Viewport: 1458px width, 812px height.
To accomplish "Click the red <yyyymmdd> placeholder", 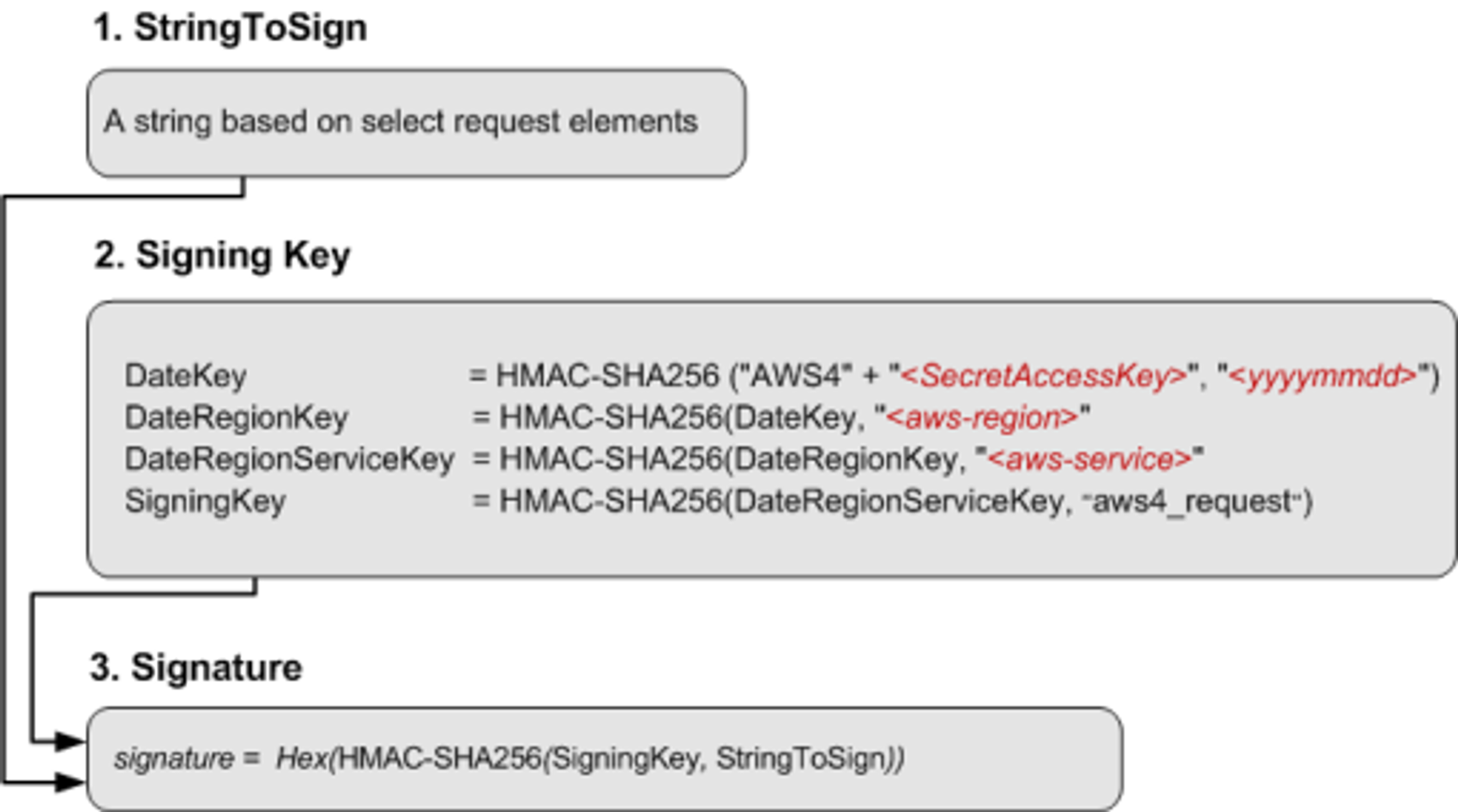I will 1322,376.
